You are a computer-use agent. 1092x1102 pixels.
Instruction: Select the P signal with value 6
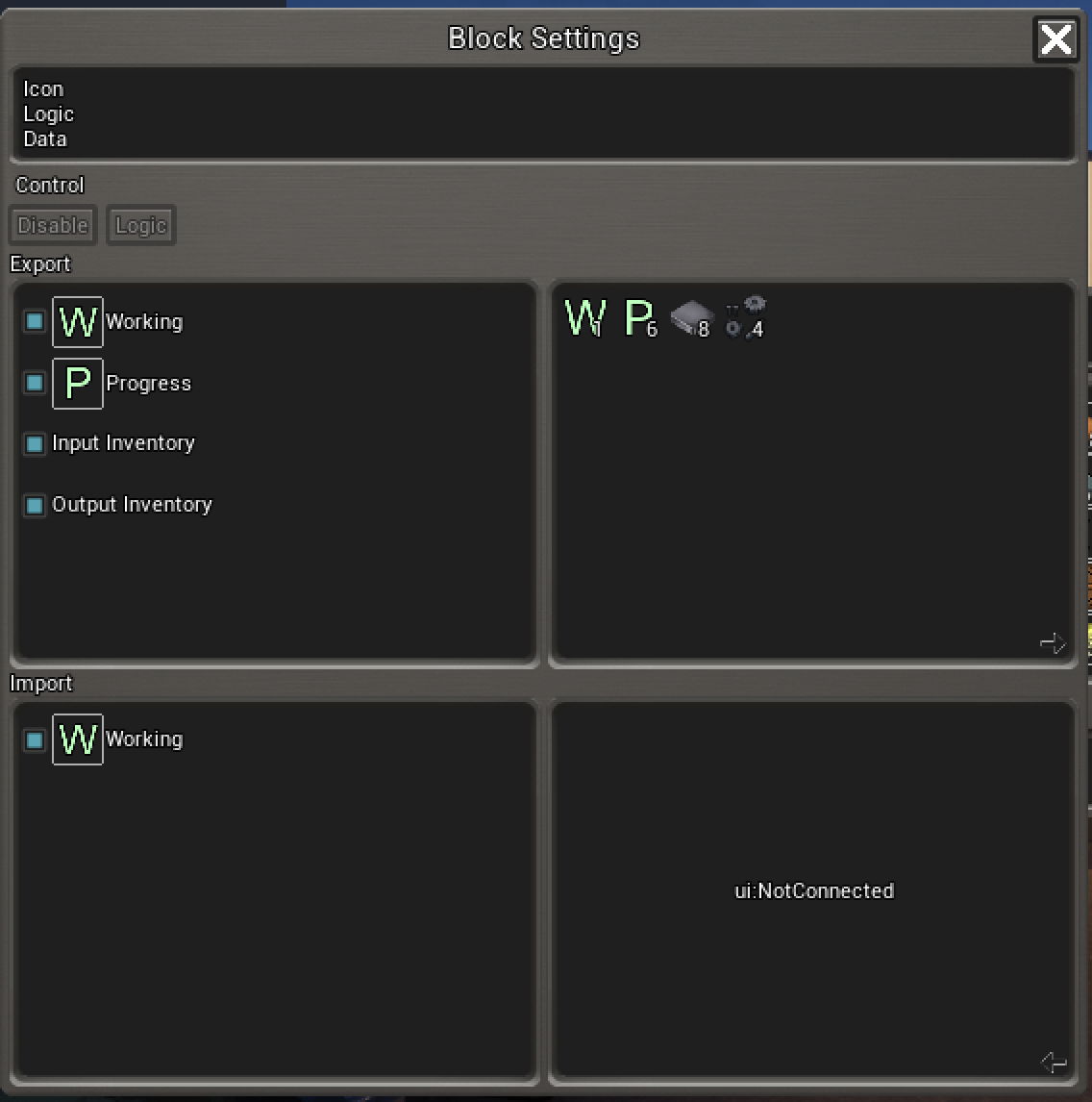point(640,318)
